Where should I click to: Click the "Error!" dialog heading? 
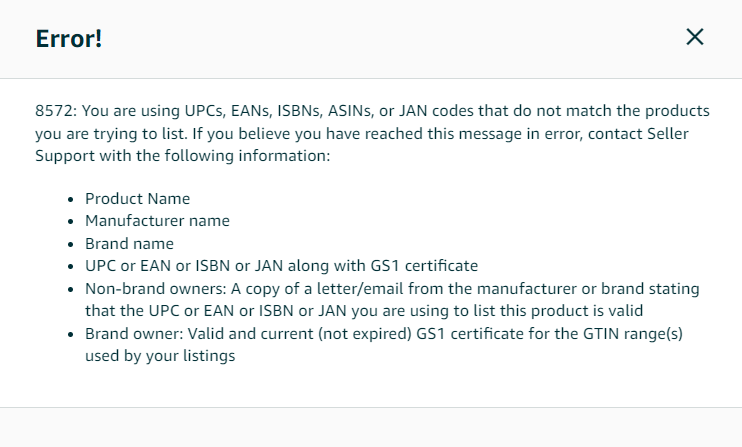click(x=69, y=39)
